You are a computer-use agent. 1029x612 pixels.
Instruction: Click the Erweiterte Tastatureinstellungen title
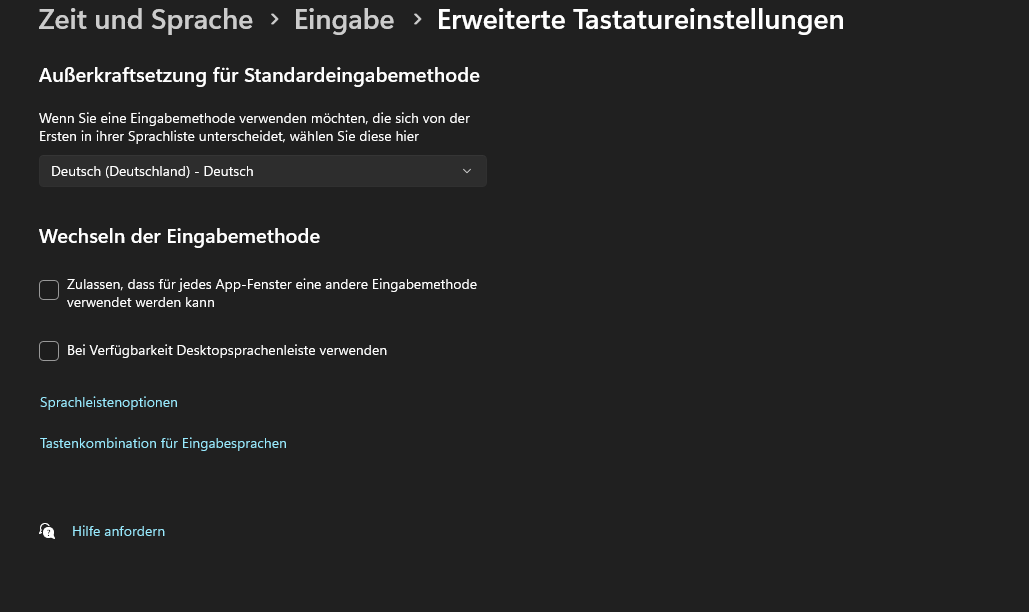(x=640, y=20)
